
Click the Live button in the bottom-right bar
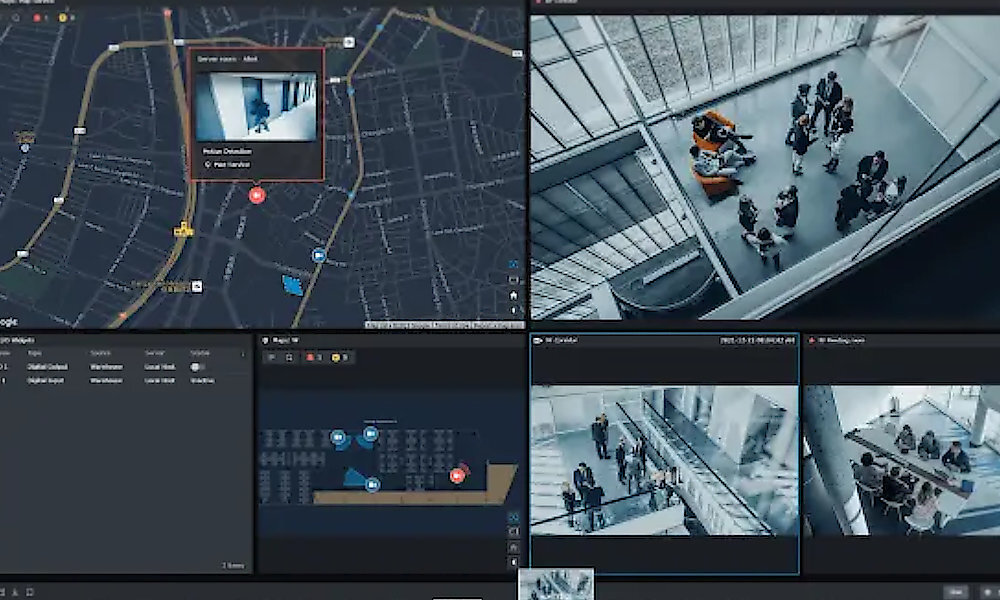pos(957,592)
